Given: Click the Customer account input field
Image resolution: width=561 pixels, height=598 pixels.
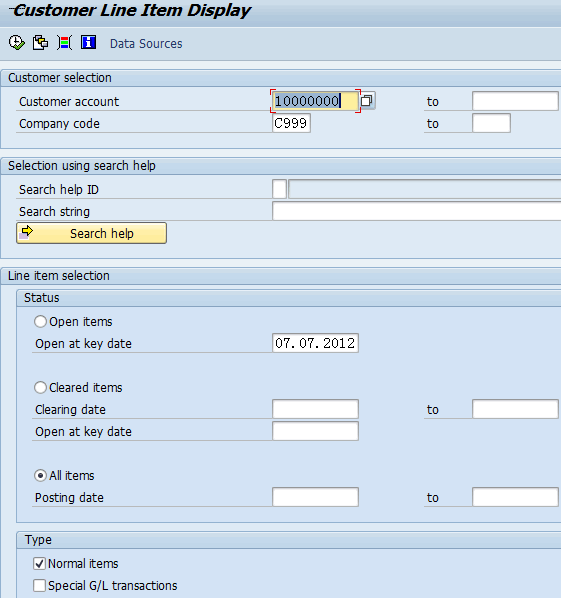Looking at the screenshot, I should click(315, 101).
